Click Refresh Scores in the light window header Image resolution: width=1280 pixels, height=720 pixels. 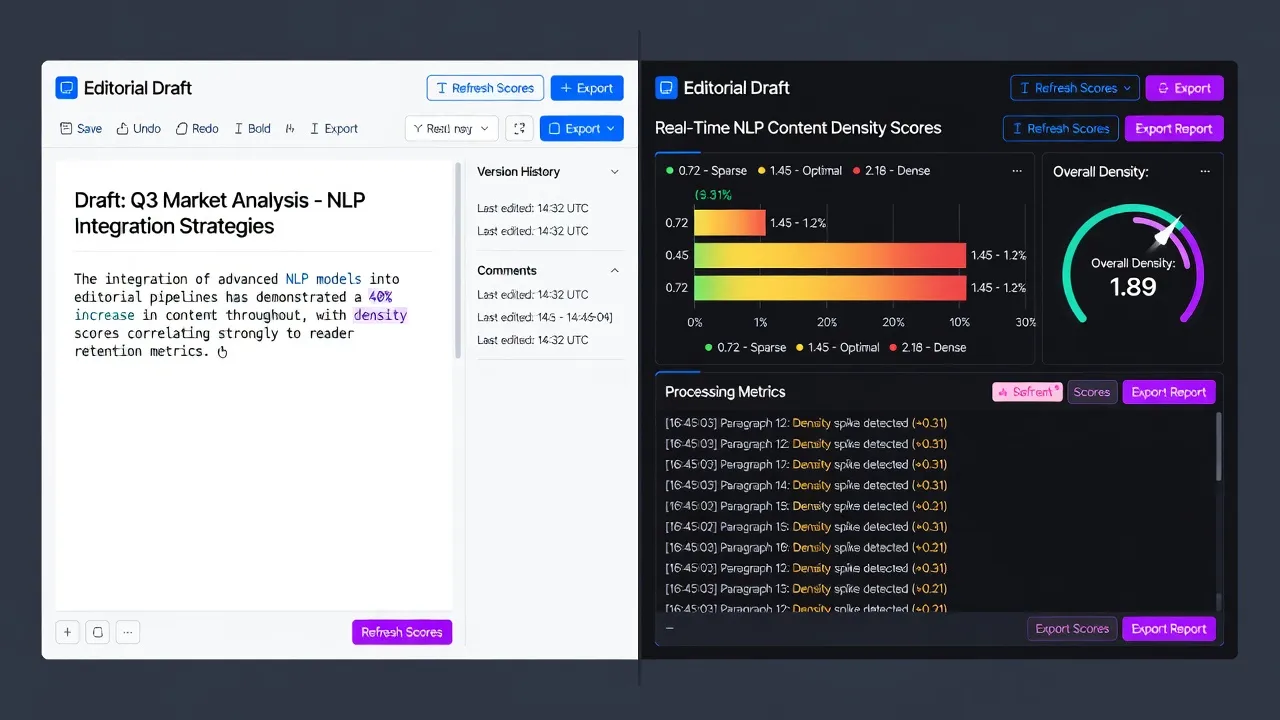[x=485, y=88]
